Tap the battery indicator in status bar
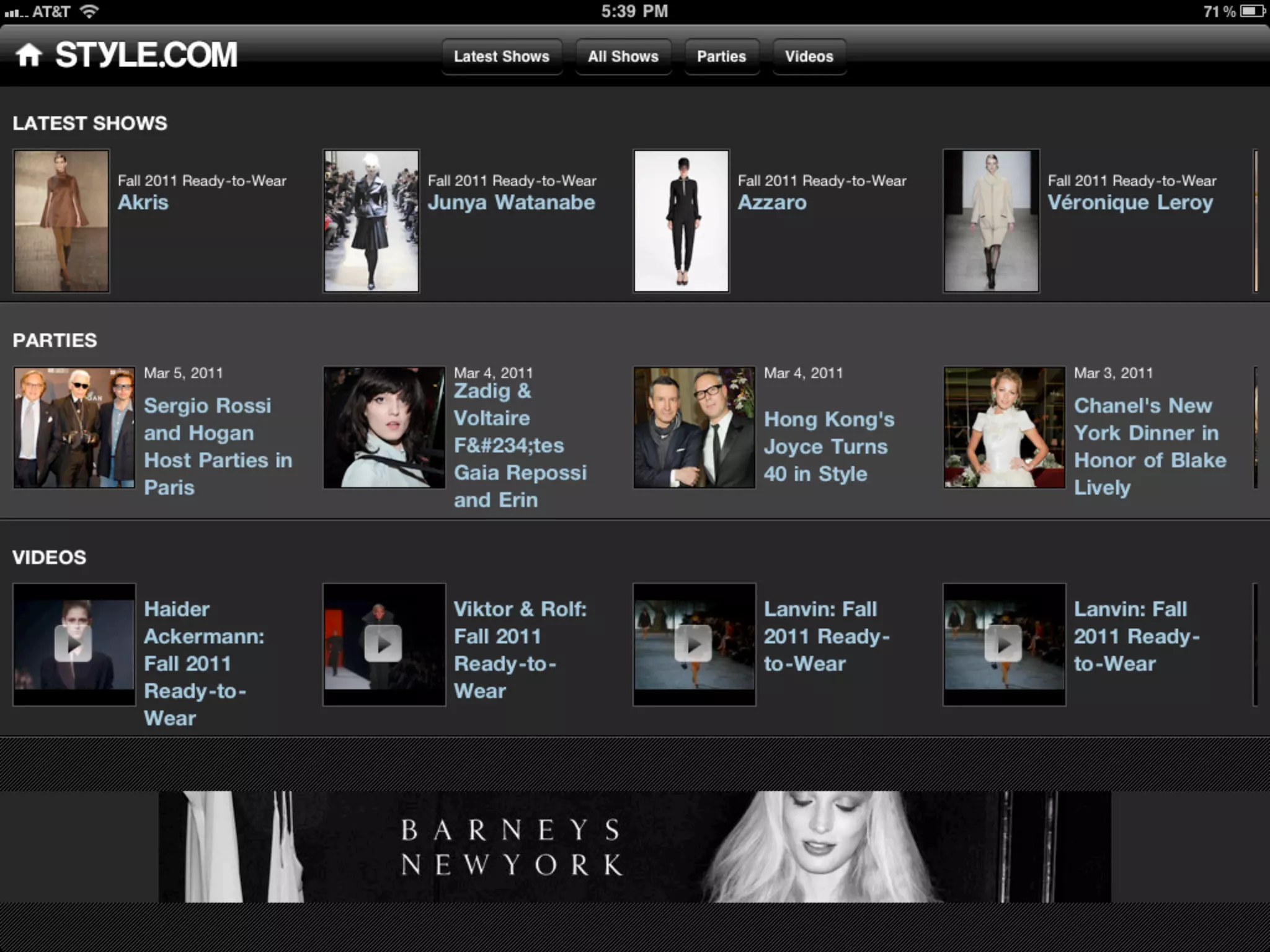The height and width of the screenshot is (952, 1270). 1253,11
